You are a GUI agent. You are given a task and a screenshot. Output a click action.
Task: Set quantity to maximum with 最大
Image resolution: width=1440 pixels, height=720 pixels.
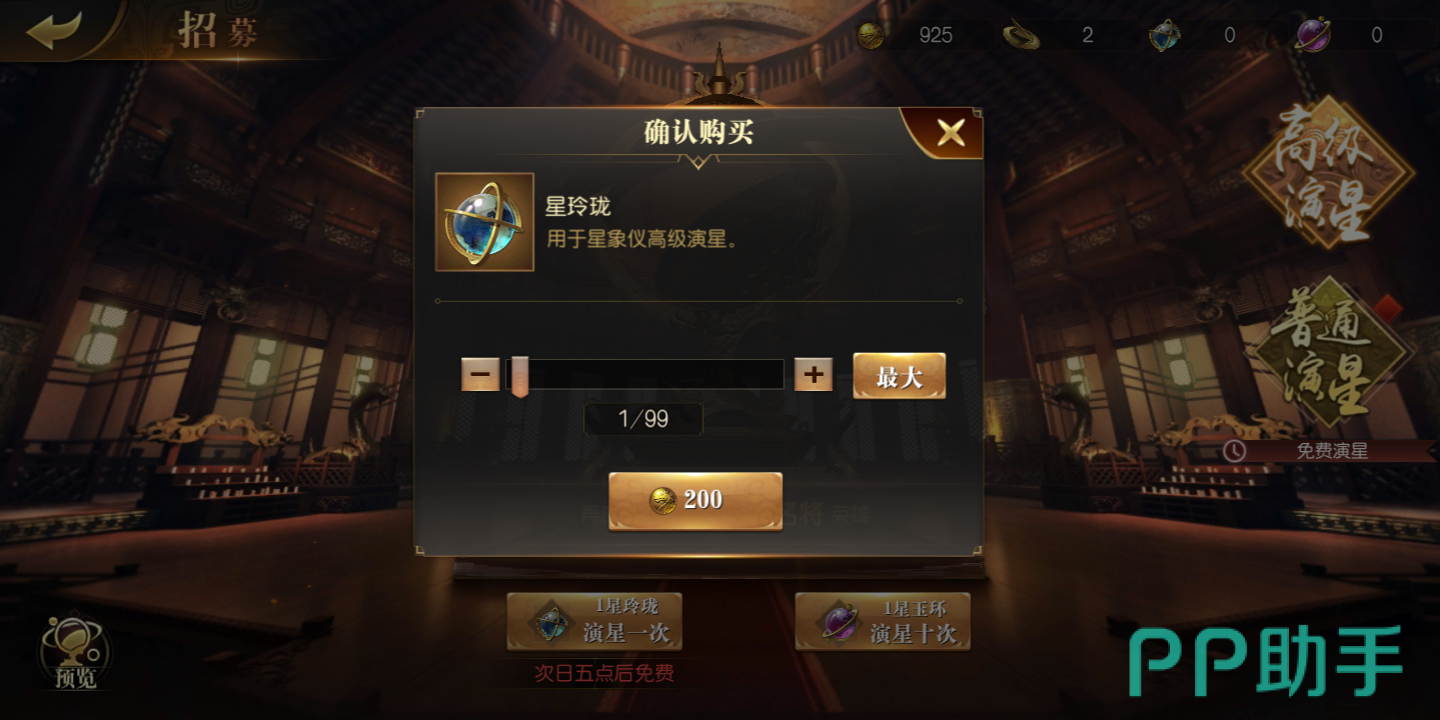[x=899, y=376]
